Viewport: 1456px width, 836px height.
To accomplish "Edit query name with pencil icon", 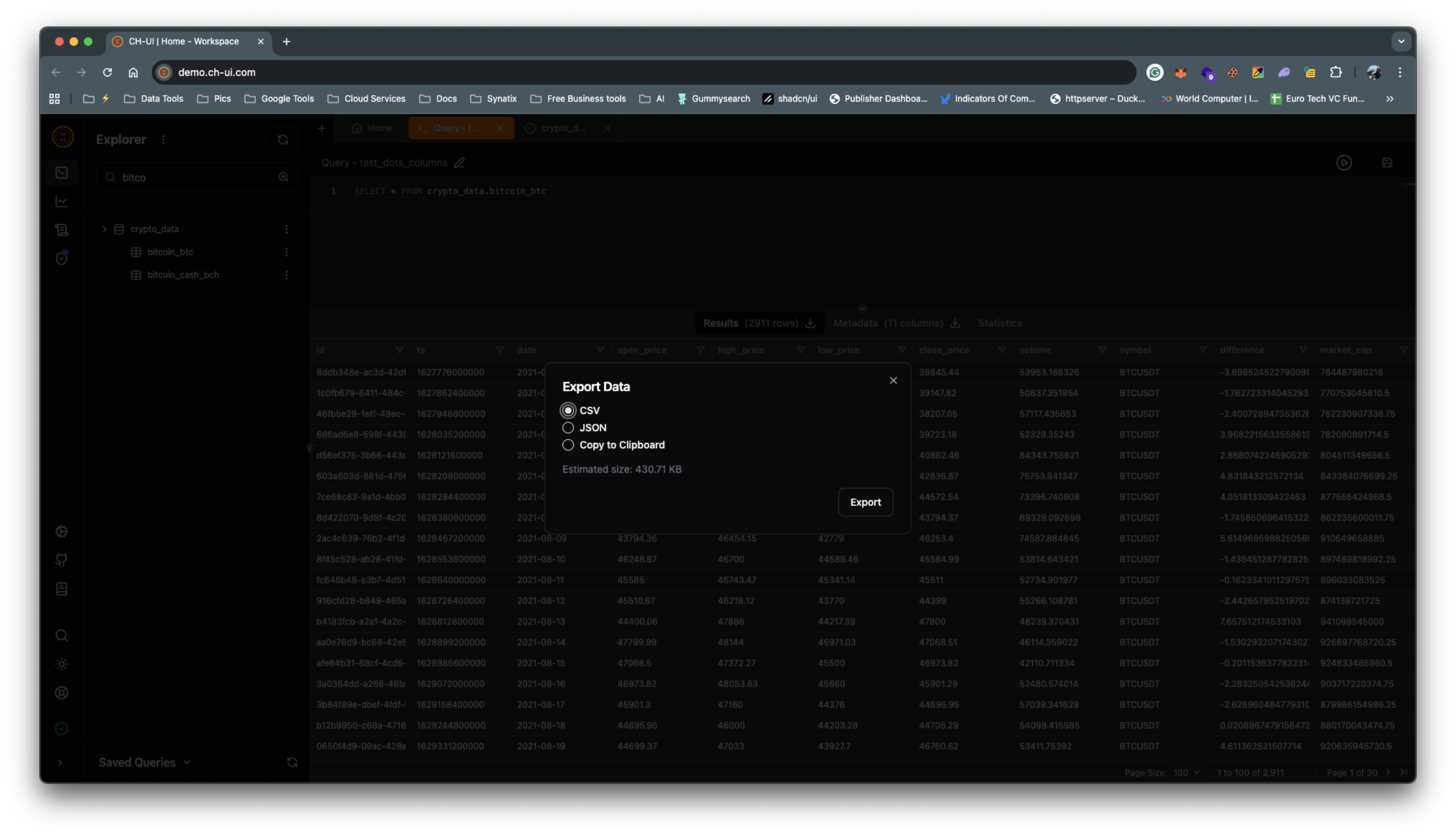I will (459, 163).
